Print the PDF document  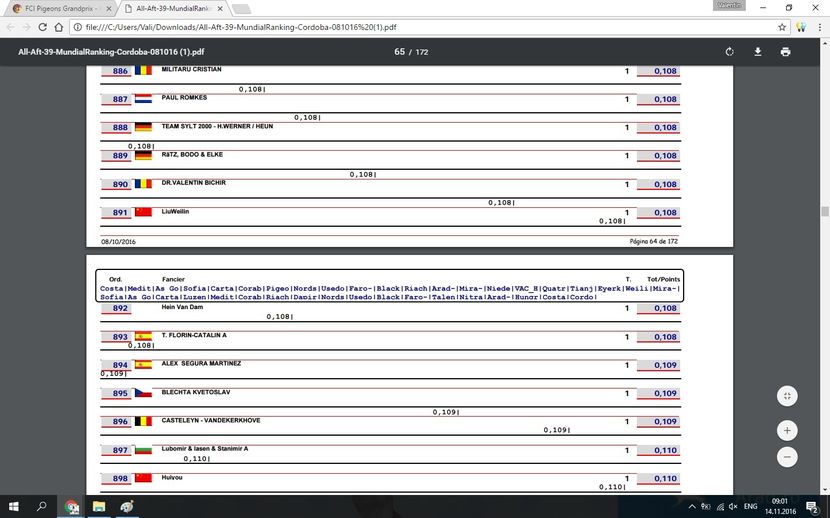click(785, 52)
